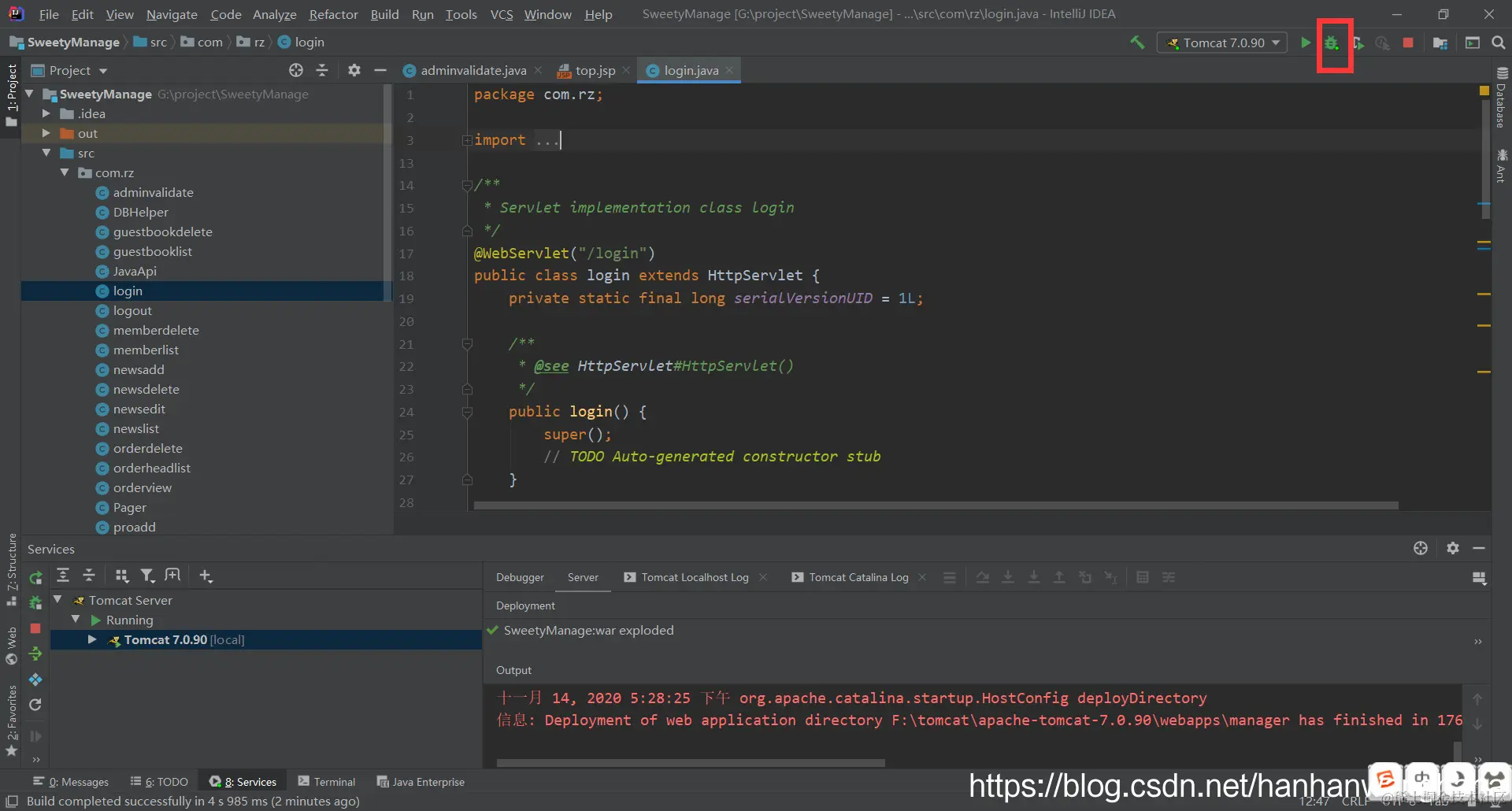
Task: Open Search Everywhere magnifier
Action: 1499,43
